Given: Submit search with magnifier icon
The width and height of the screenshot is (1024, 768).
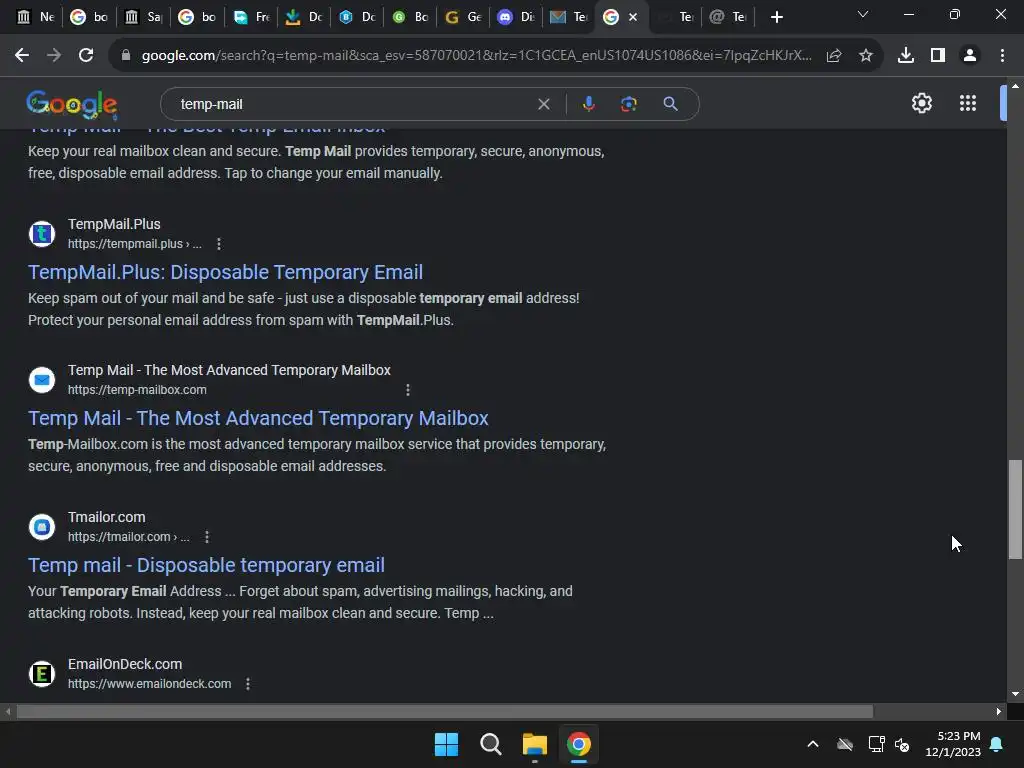Looking at the screenshot, I should pyautogui.click(x=670, y=104).
